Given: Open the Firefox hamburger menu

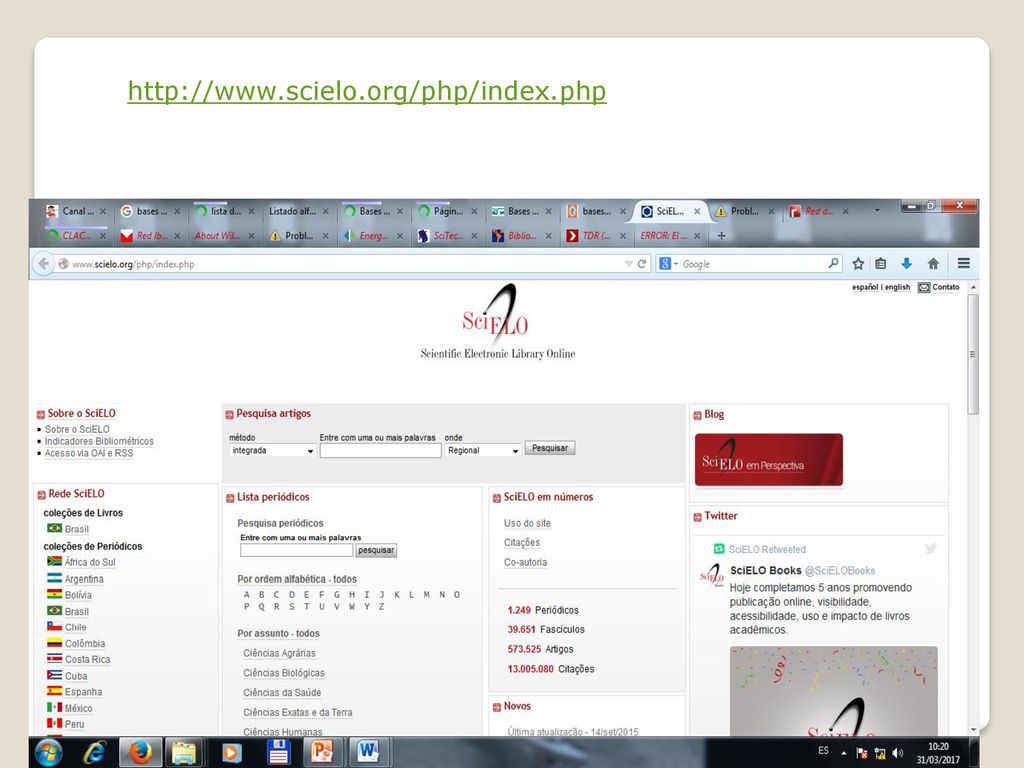Looking at the screenshot, I should [x=963, y=263].
